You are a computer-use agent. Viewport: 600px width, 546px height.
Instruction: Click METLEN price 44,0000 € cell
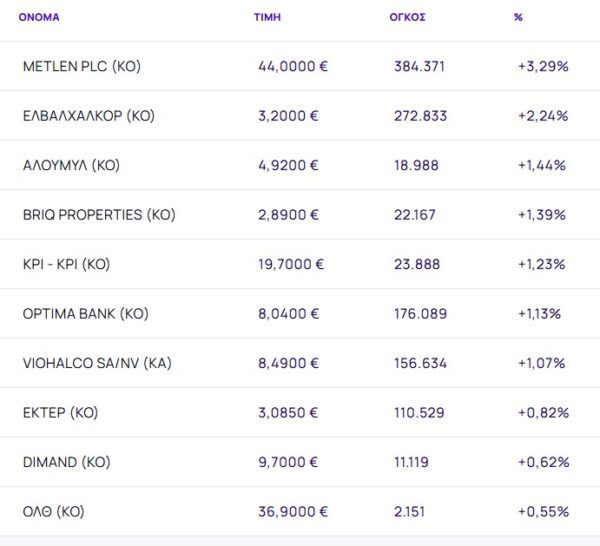point(293,66)
